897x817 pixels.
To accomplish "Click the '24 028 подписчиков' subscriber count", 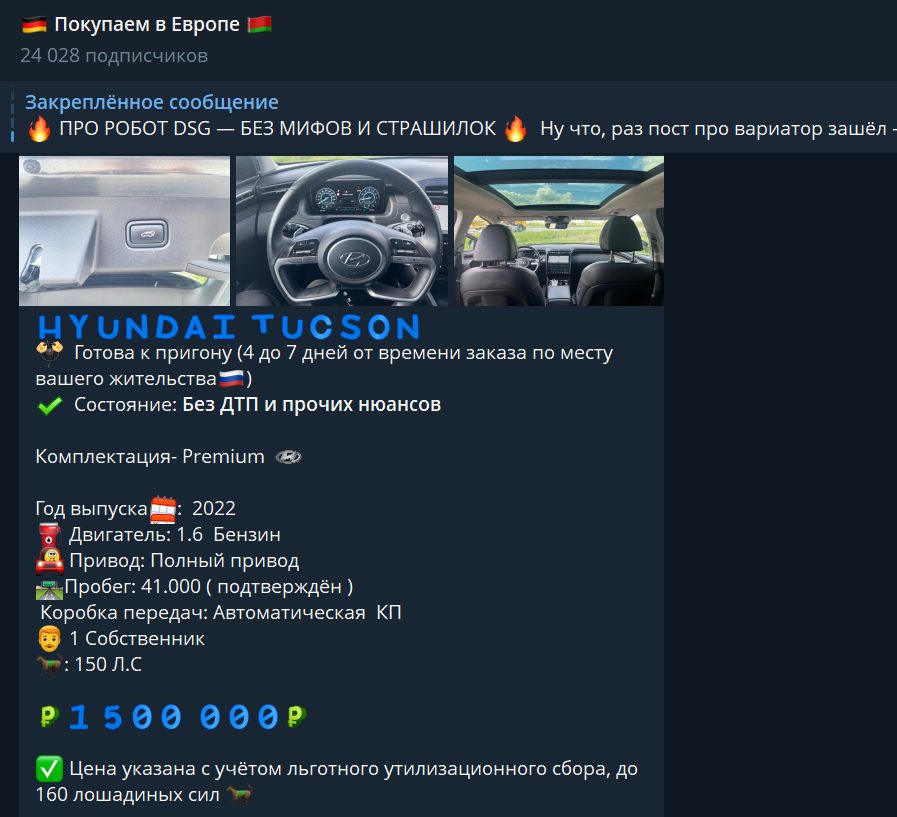I will [x=114, y=56].
